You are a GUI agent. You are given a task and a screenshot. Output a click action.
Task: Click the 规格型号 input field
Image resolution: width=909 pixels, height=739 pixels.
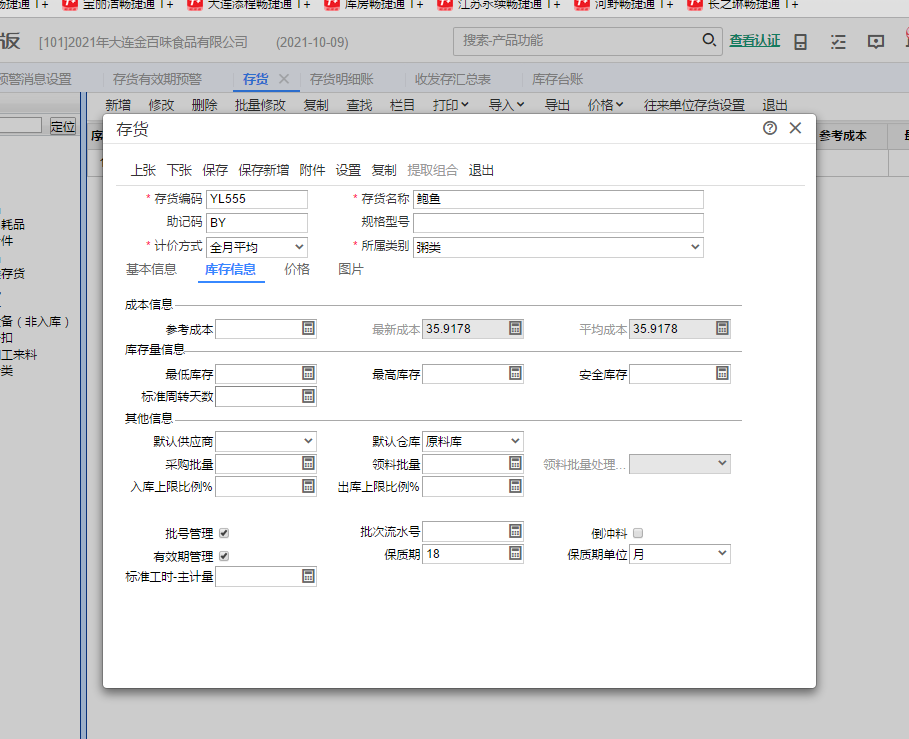point(558,223)
